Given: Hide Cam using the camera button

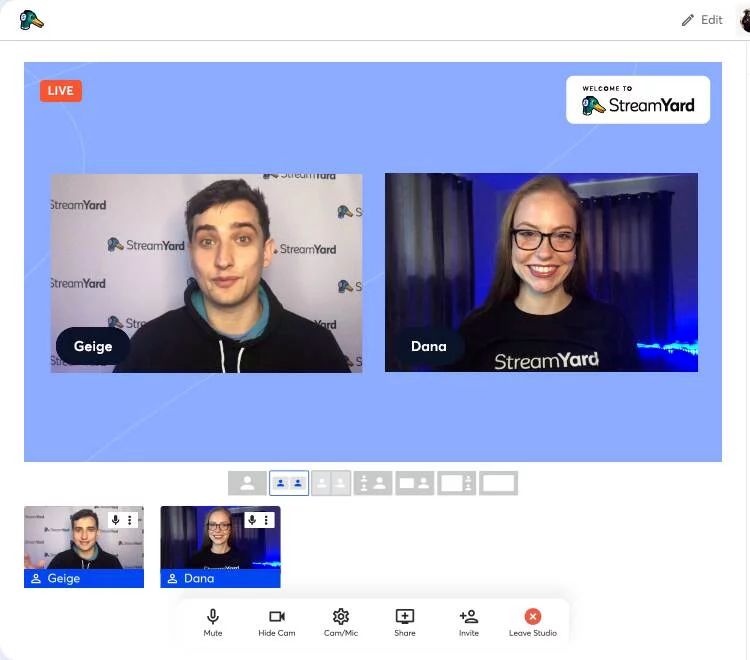Looking at the screenshot, I should [277, 623].
